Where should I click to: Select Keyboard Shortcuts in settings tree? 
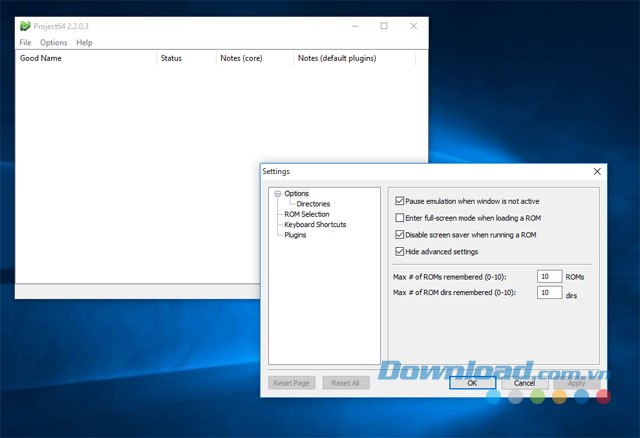[315, 224]
